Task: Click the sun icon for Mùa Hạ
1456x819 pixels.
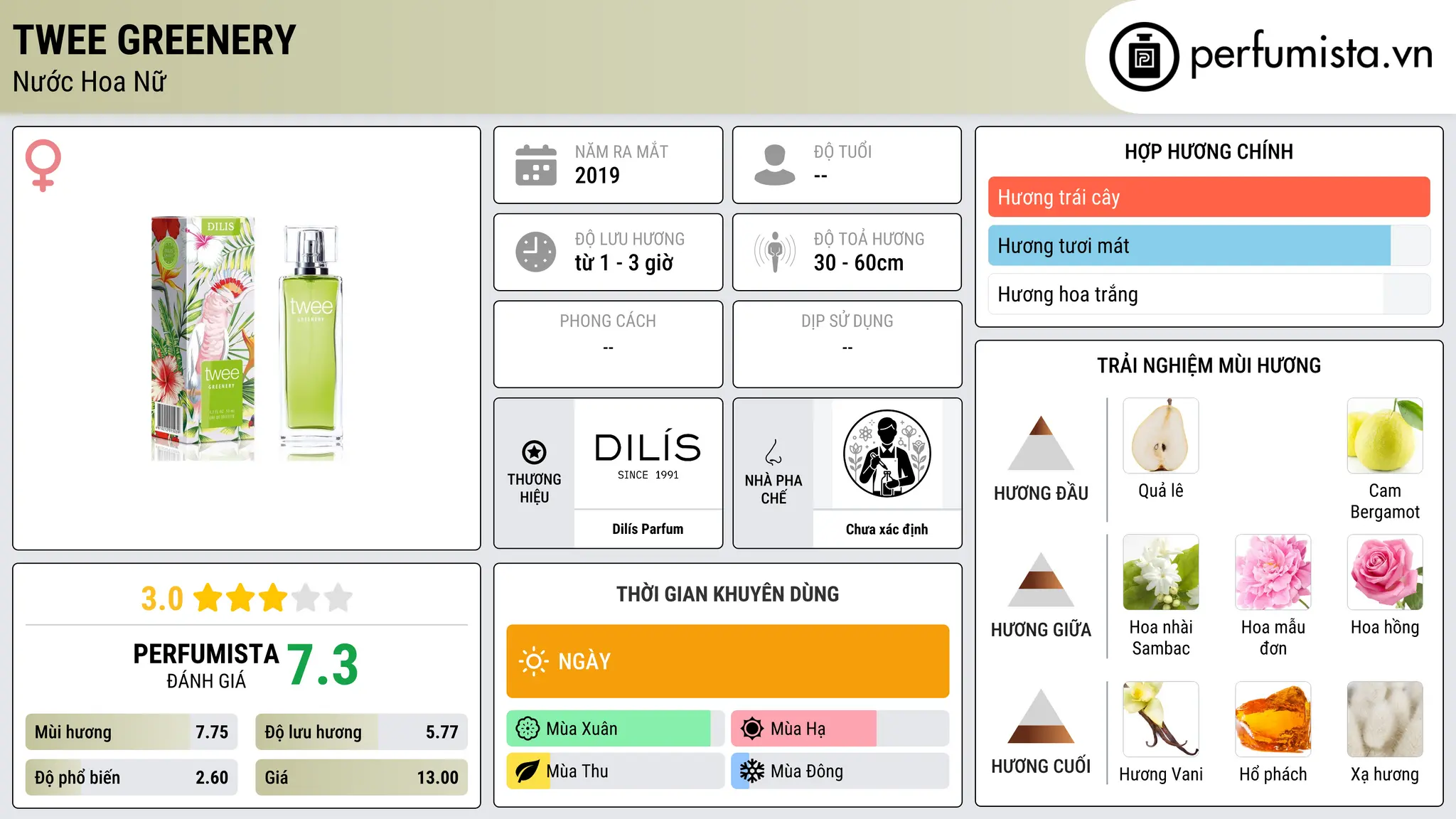Action: (x=751, y=729)
